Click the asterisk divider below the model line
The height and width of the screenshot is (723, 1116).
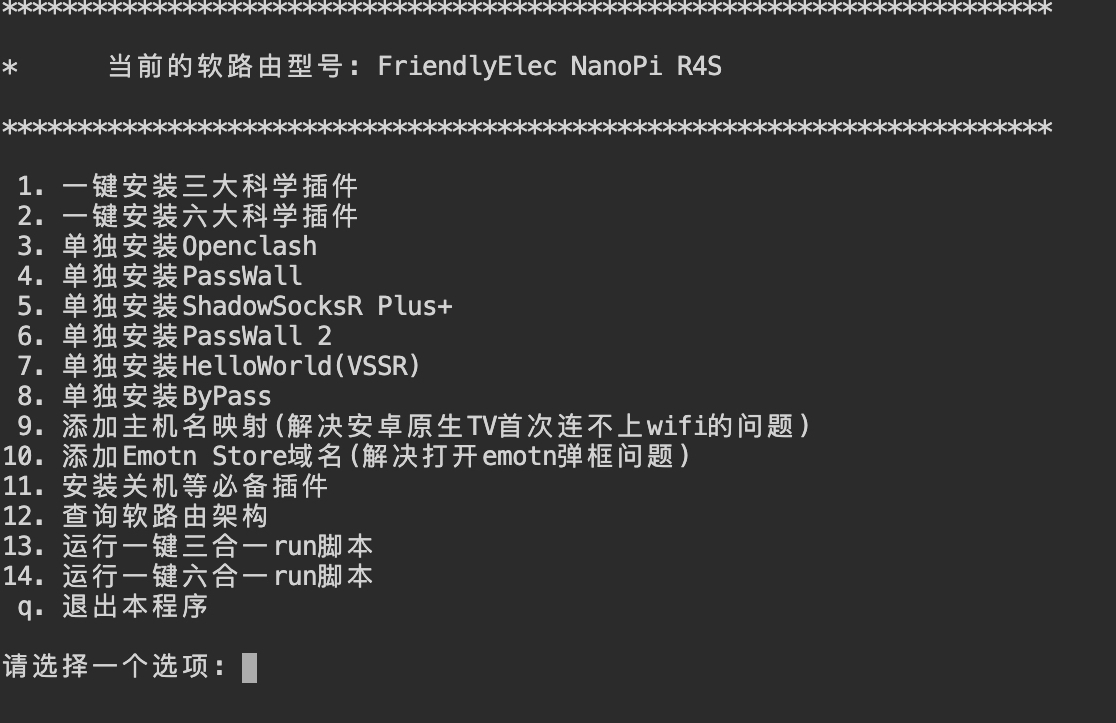tap(527, 128)
